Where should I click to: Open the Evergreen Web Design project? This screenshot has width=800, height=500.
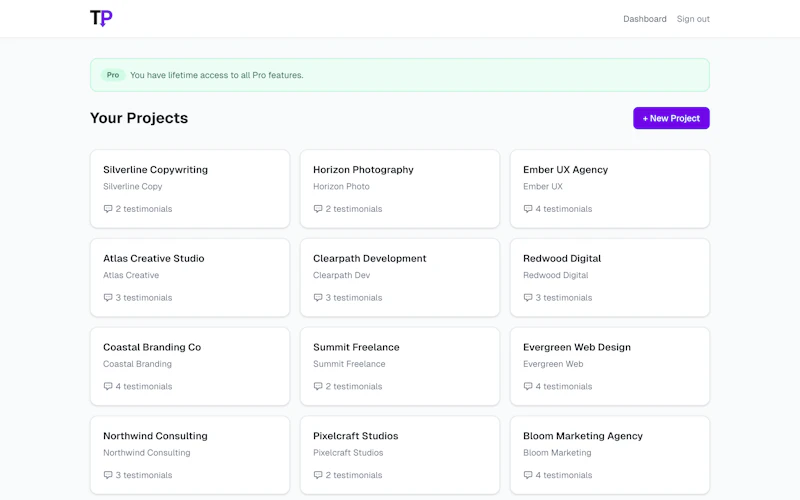click(x=610, y=366)
